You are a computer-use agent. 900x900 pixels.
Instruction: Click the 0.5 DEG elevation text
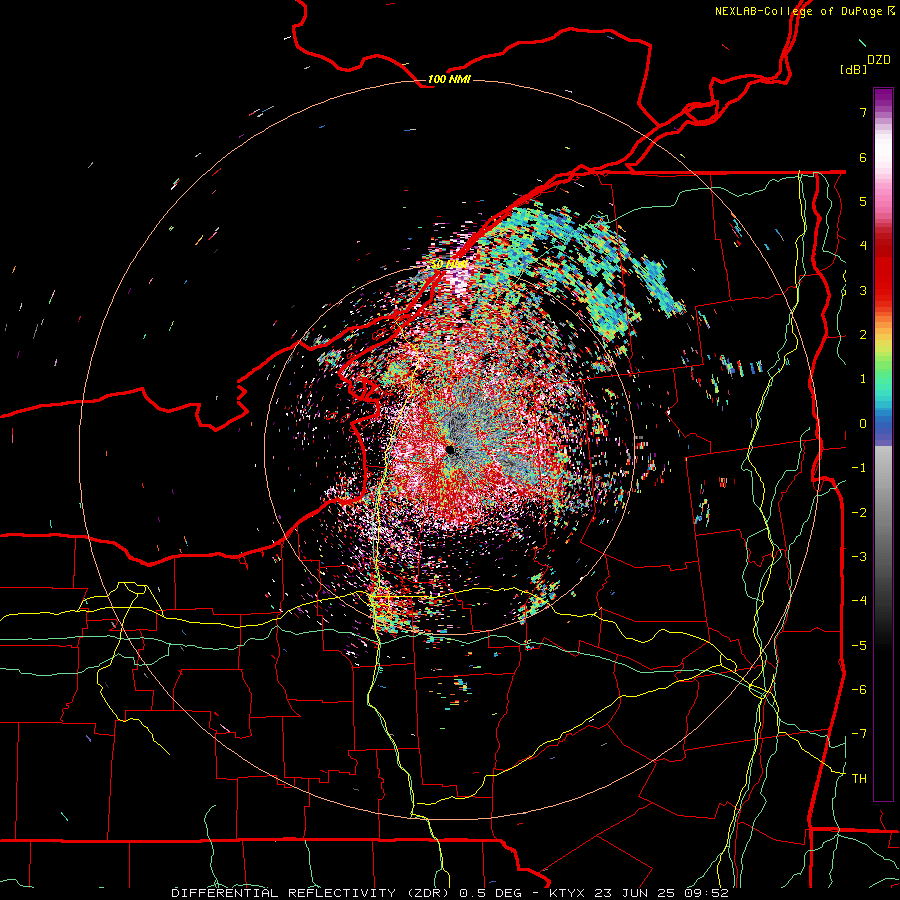(x=491, y=893)
